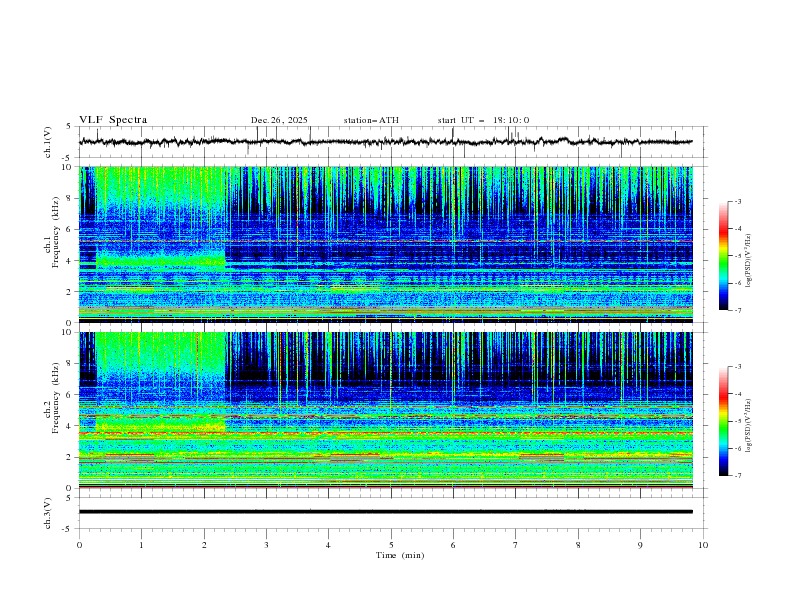Select the "Dec.26, 2025" date text
This screenshot has height=612, width=792.
click(x=279, y=120)
